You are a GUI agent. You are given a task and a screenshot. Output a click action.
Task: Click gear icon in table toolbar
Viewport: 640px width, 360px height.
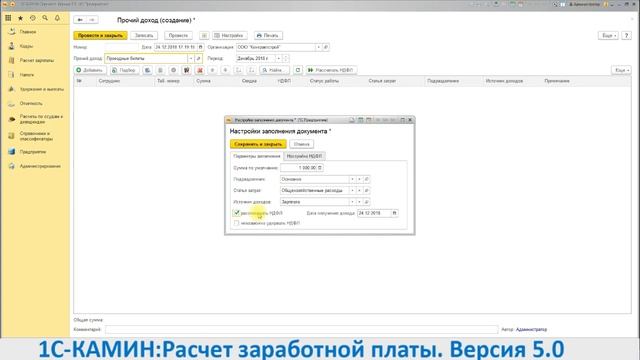point(173,70)
